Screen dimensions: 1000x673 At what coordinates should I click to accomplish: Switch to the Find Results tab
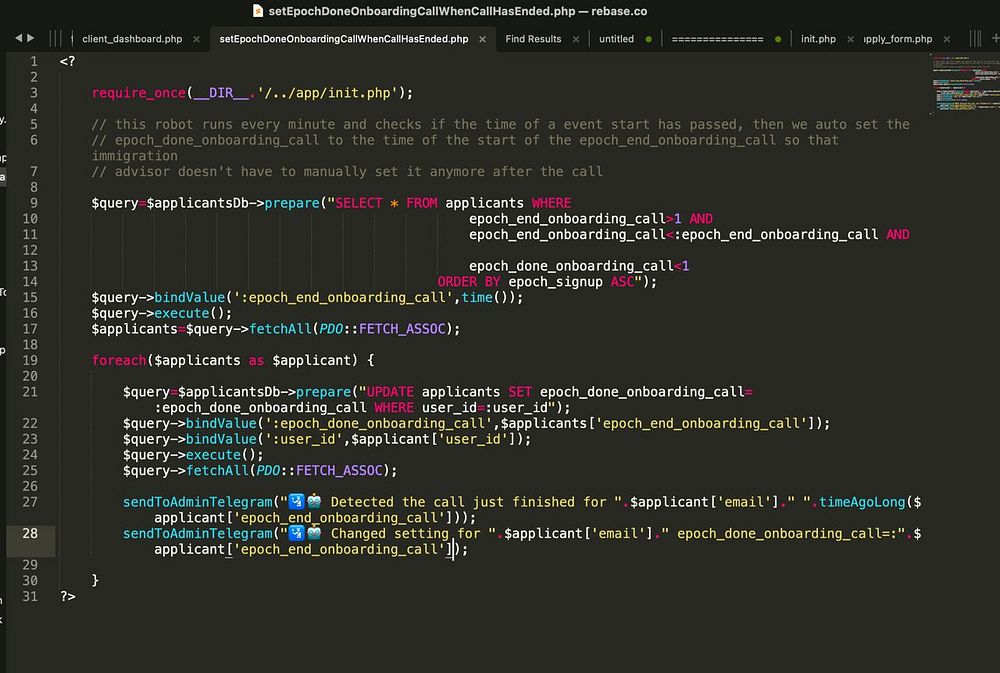(x=533, y=39)
